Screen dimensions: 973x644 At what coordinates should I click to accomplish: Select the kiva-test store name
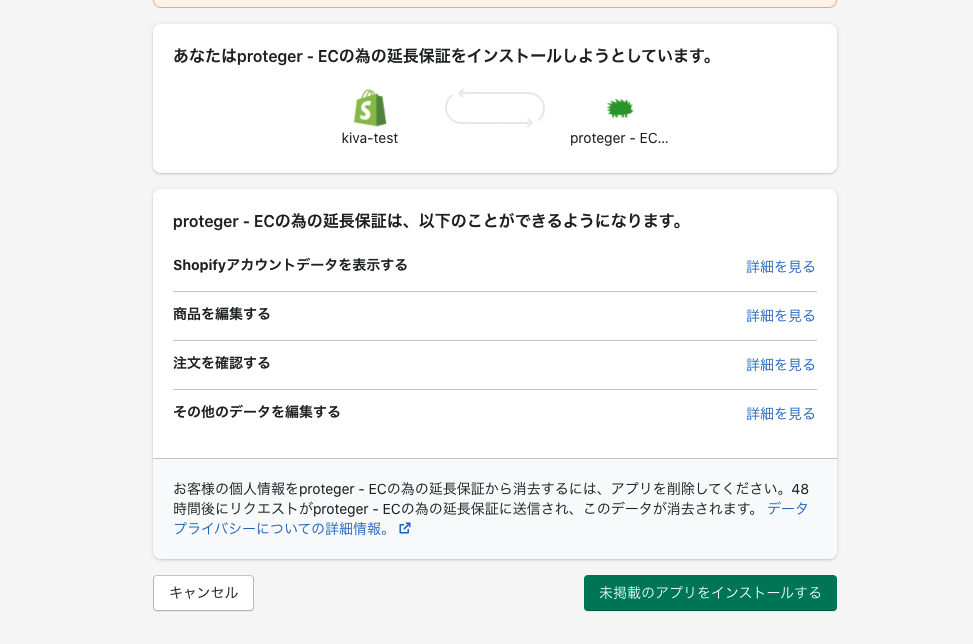(x=370, y=138)
